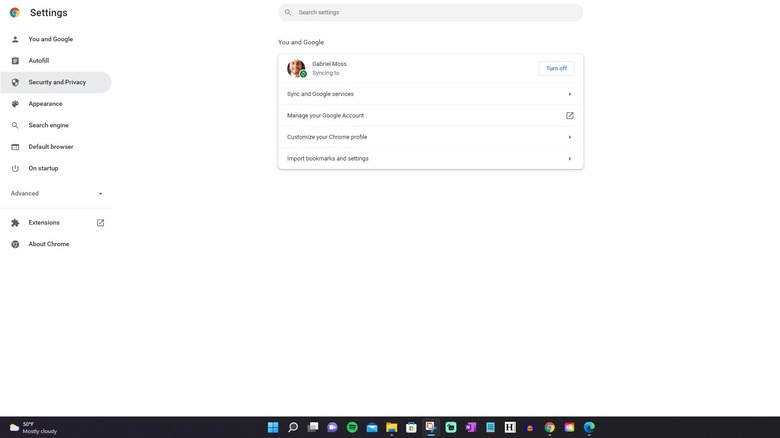Expand the Advanced section arrow
This screenshot has width=780, height=438.
tap(100, 194)
